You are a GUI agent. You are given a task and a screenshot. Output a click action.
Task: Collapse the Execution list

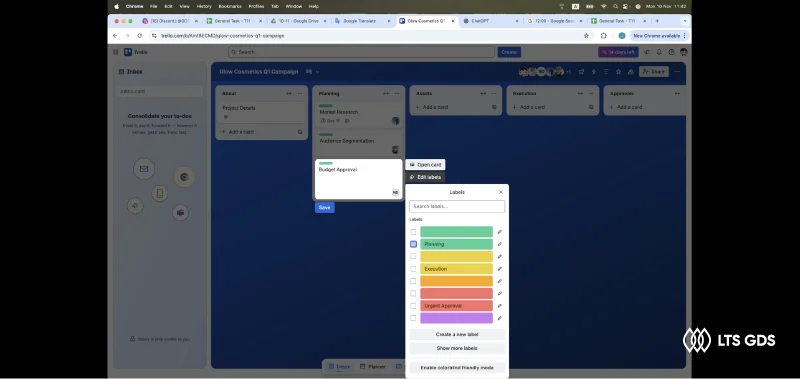point(580,94)
